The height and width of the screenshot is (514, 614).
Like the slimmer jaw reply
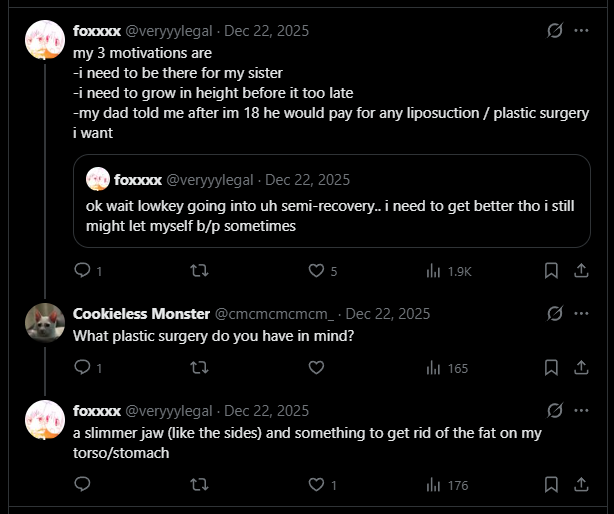pos(317,485)
